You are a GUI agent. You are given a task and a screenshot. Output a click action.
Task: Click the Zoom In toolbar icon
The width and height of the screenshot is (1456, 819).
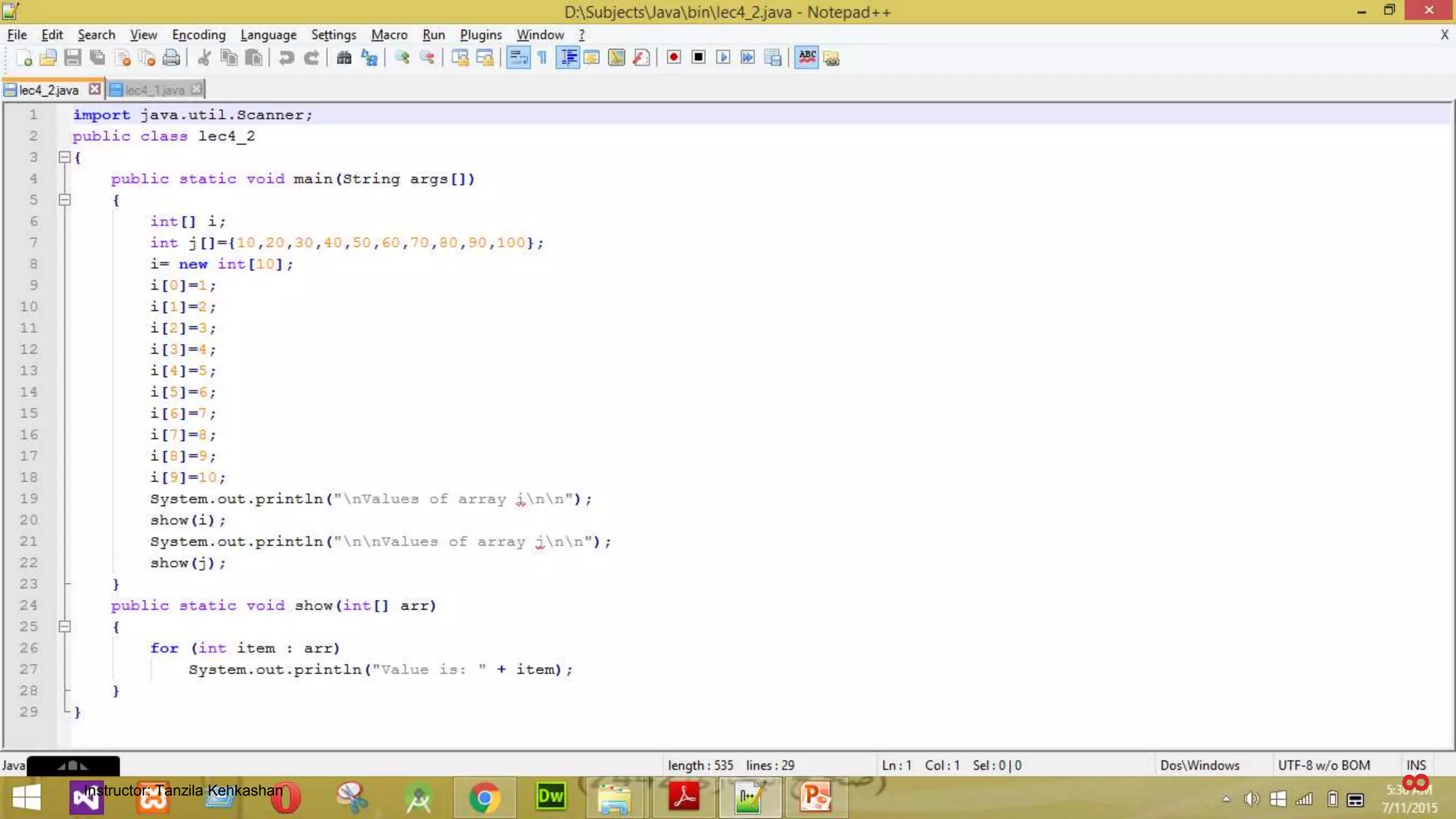pos(402,58)
